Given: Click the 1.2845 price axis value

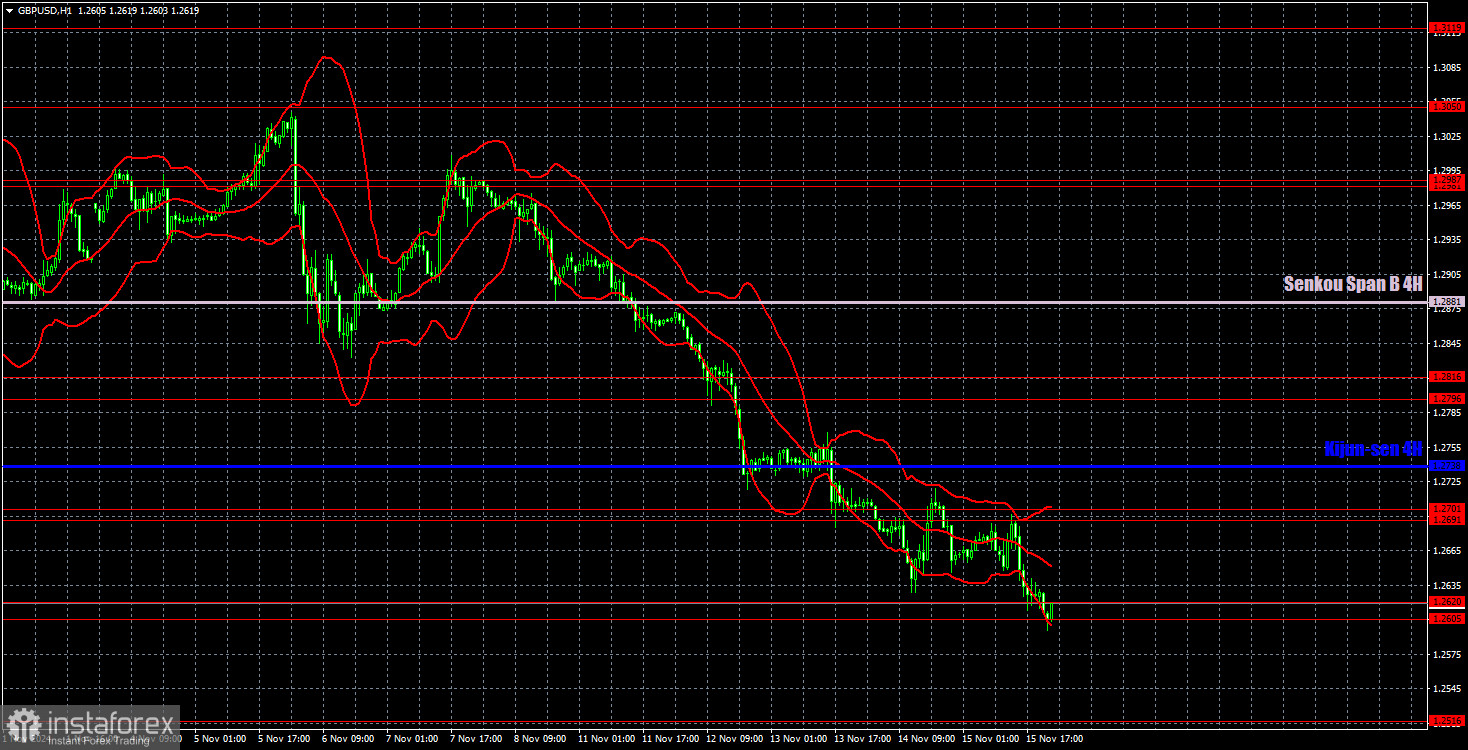Looking at the screenshot, I should coord(1447,343).
